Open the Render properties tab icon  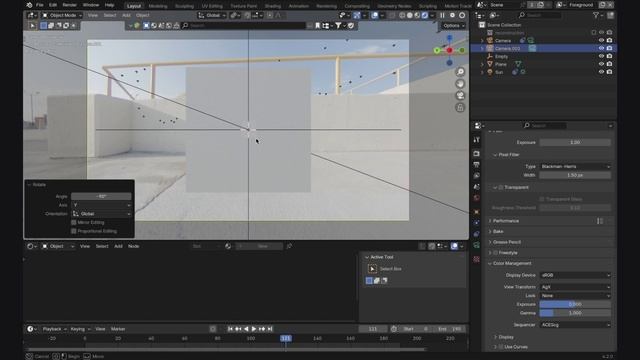[x=476, y=154]
